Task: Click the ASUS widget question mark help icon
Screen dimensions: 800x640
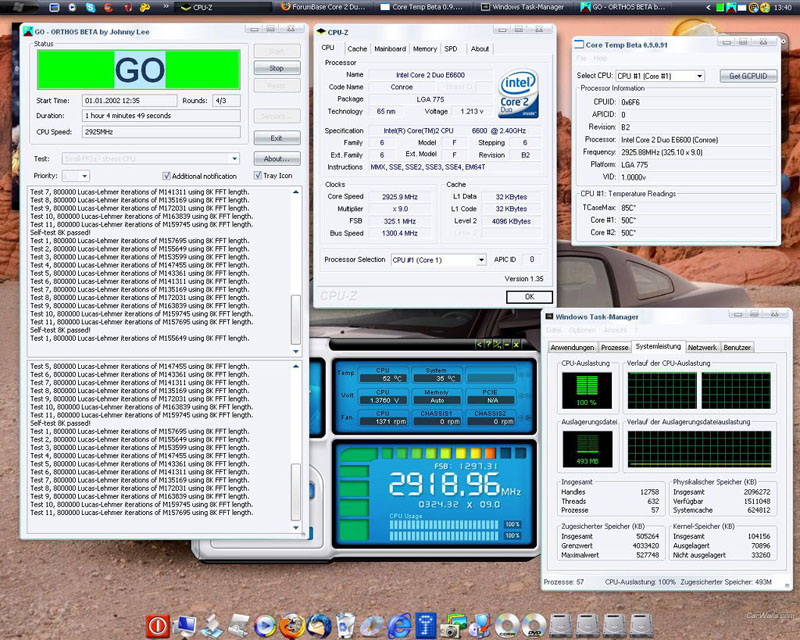Action: coord(488,344)
